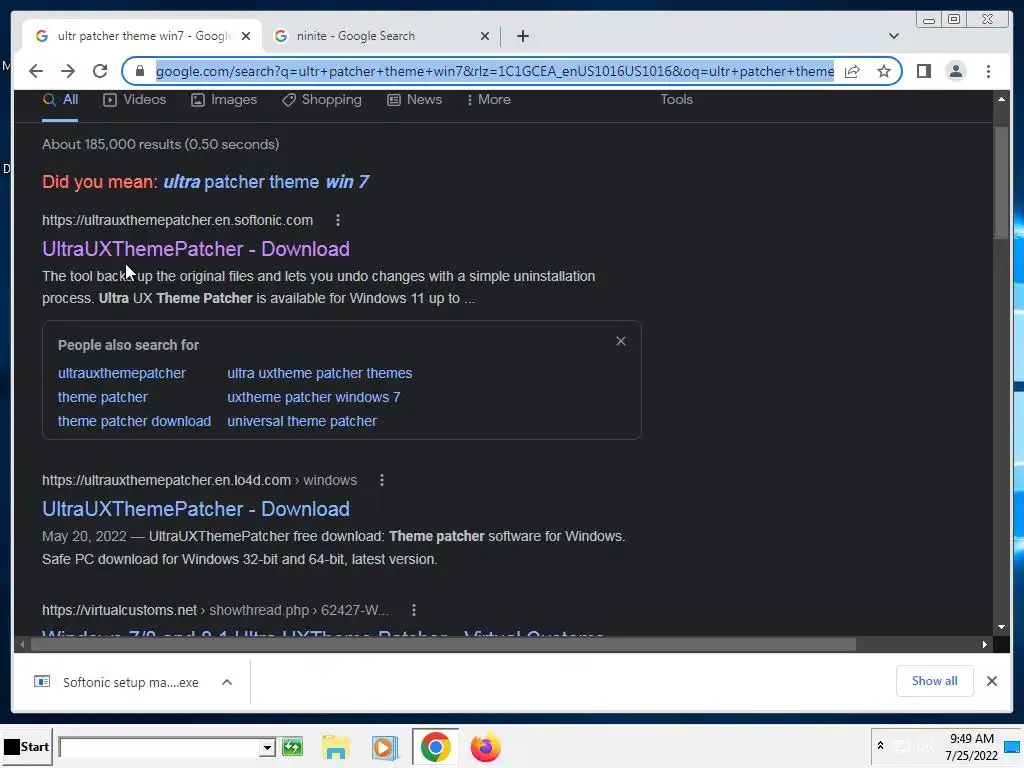The image size is (1024, 768).
Task: Switch to the ninite - Google Search tab
Action: click(x=381, y=36)
